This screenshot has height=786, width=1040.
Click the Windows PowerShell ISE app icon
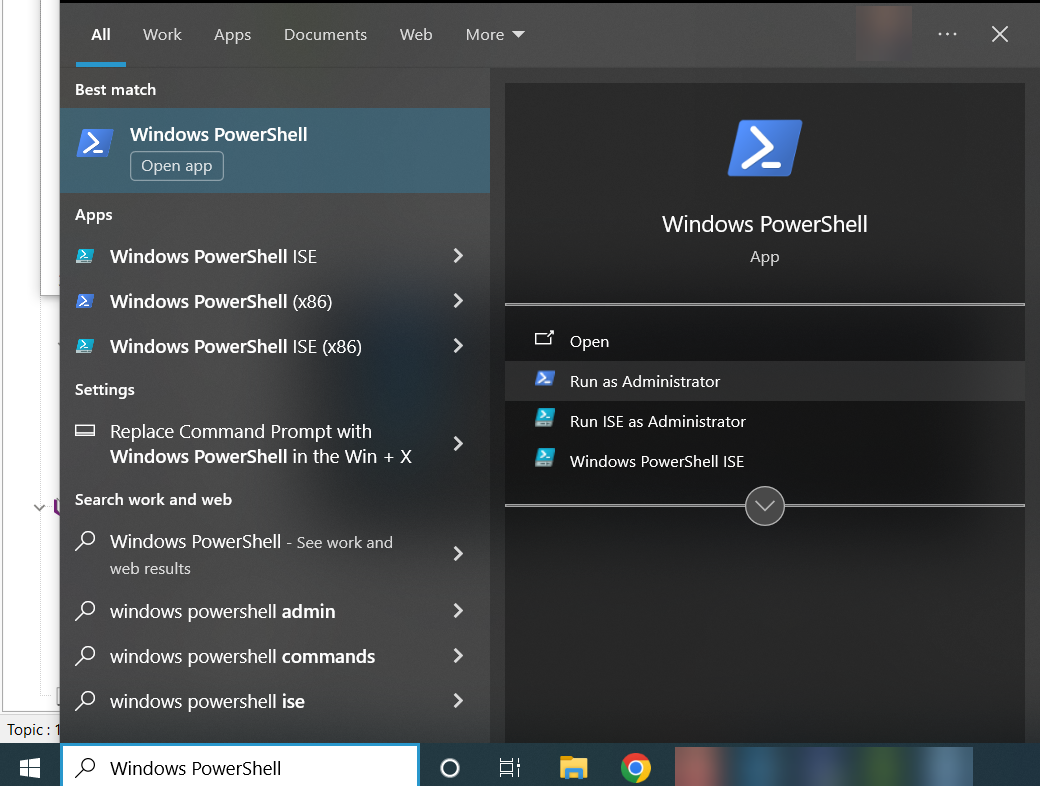tap(86, 256)
